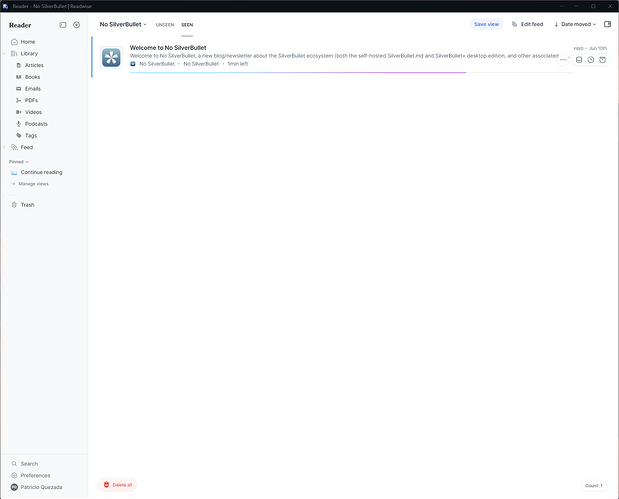Open the Date moved sort dropdown
619x499 pixels.
click(x=575, y=24)
